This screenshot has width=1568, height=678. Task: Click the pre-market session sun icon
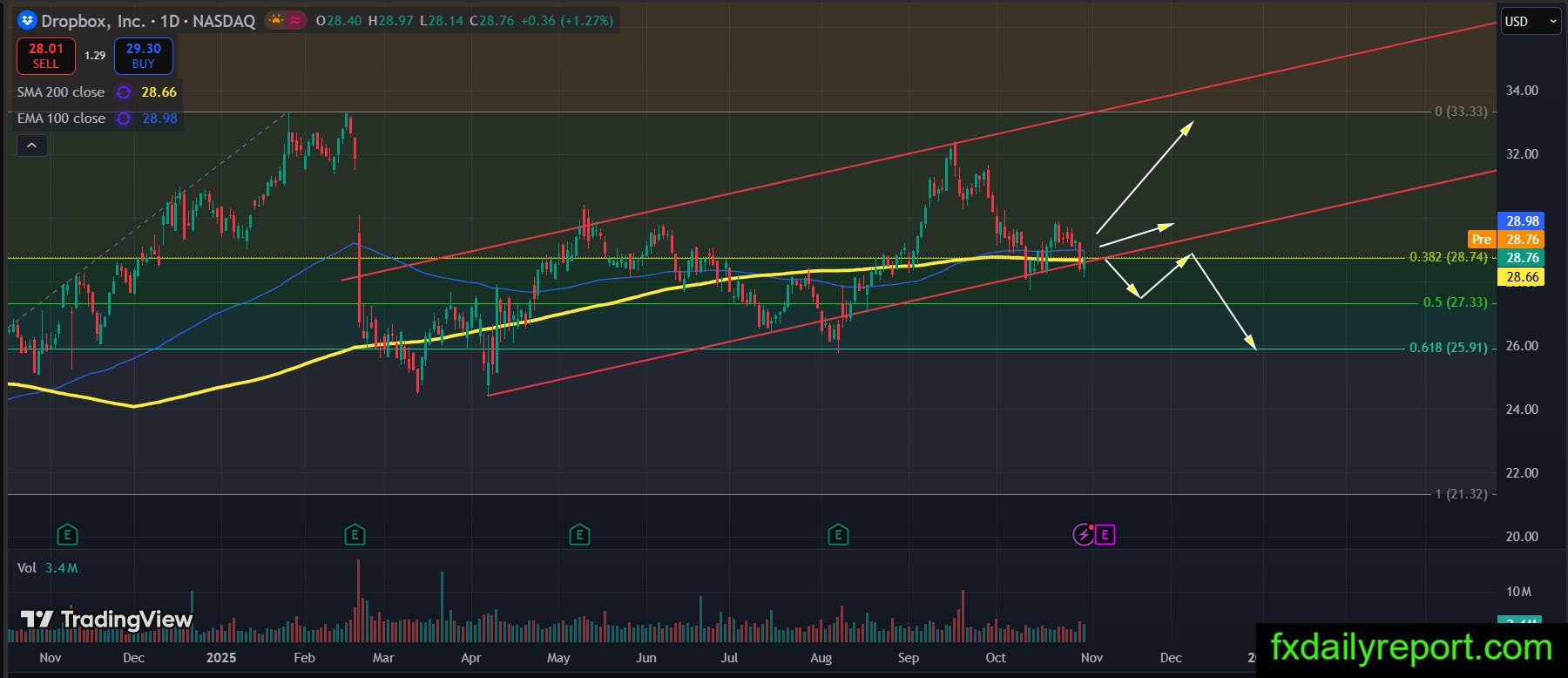pos(276,20)
